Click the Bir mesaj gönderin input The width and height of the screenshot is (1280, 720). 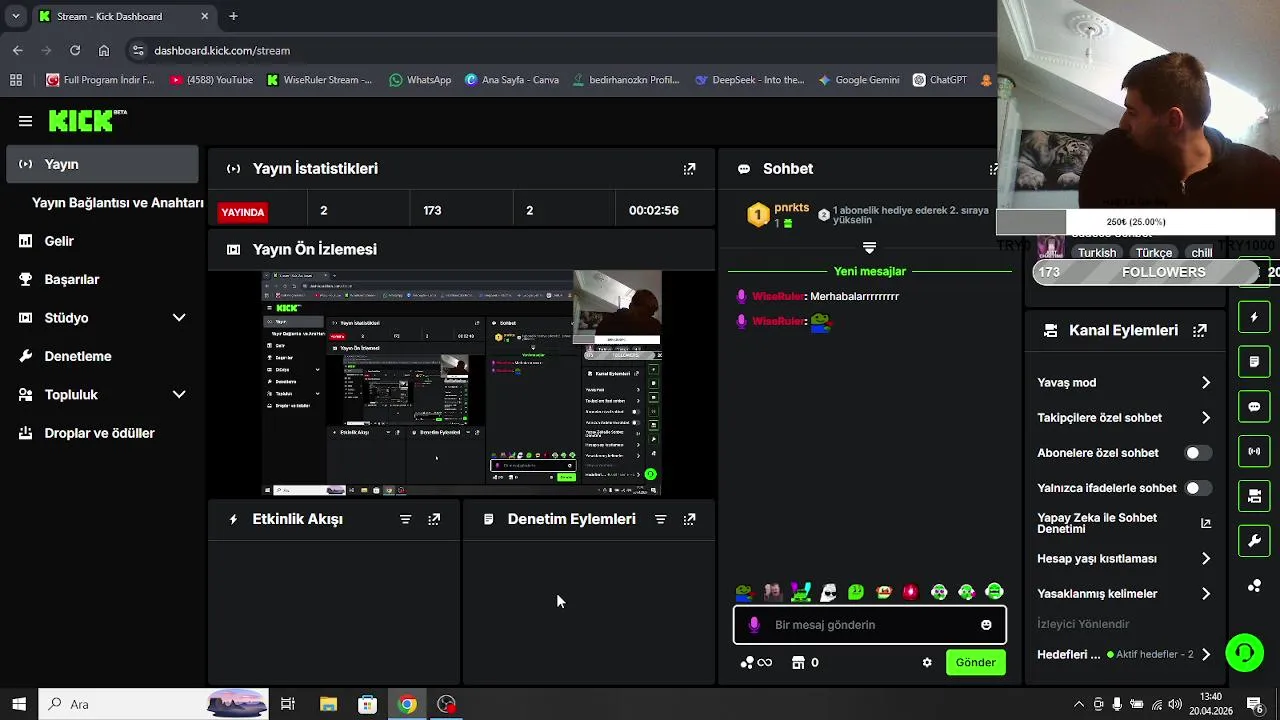pos(869,625)
